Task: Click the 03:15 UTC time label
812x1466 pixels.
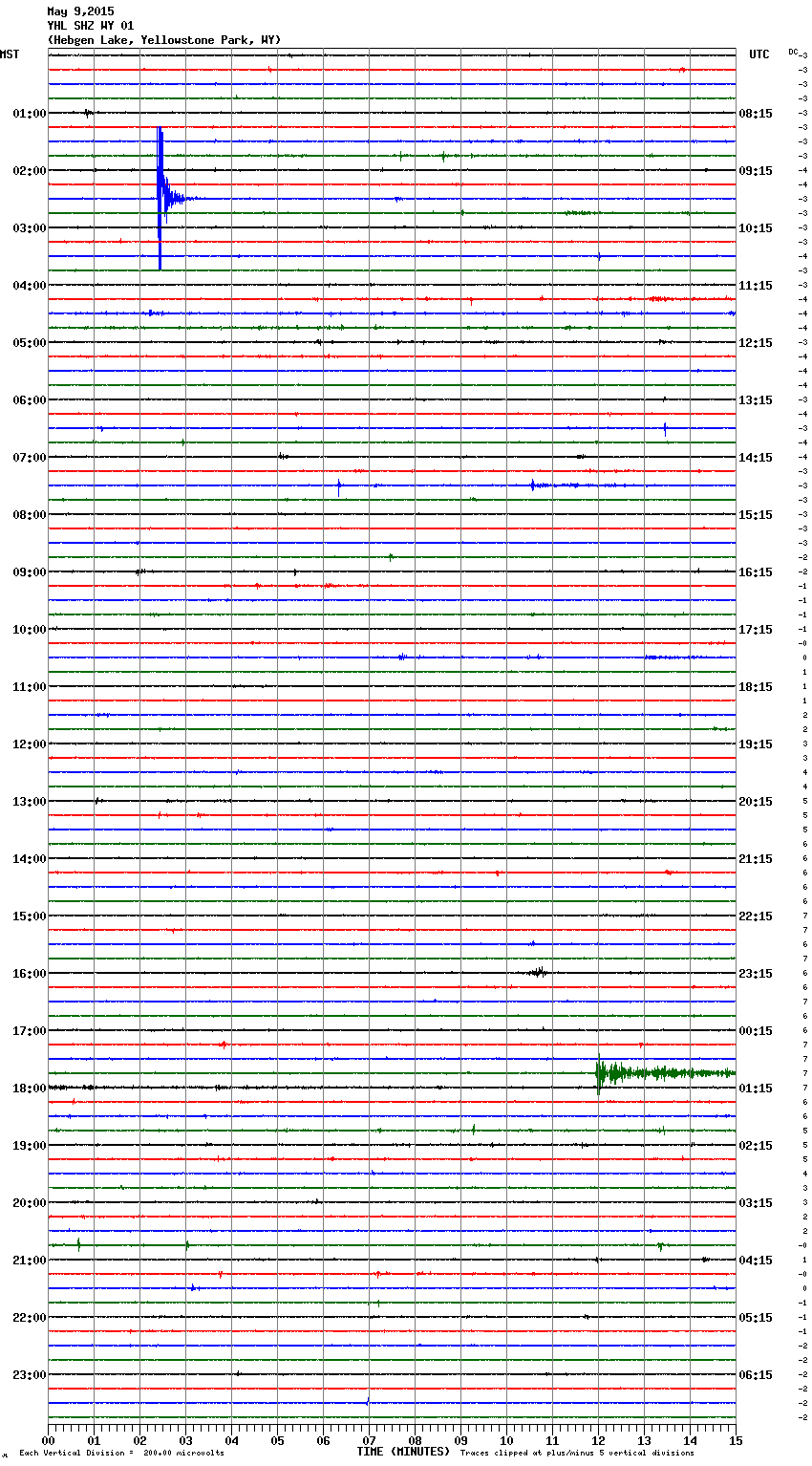Action: pos(756,1203)
